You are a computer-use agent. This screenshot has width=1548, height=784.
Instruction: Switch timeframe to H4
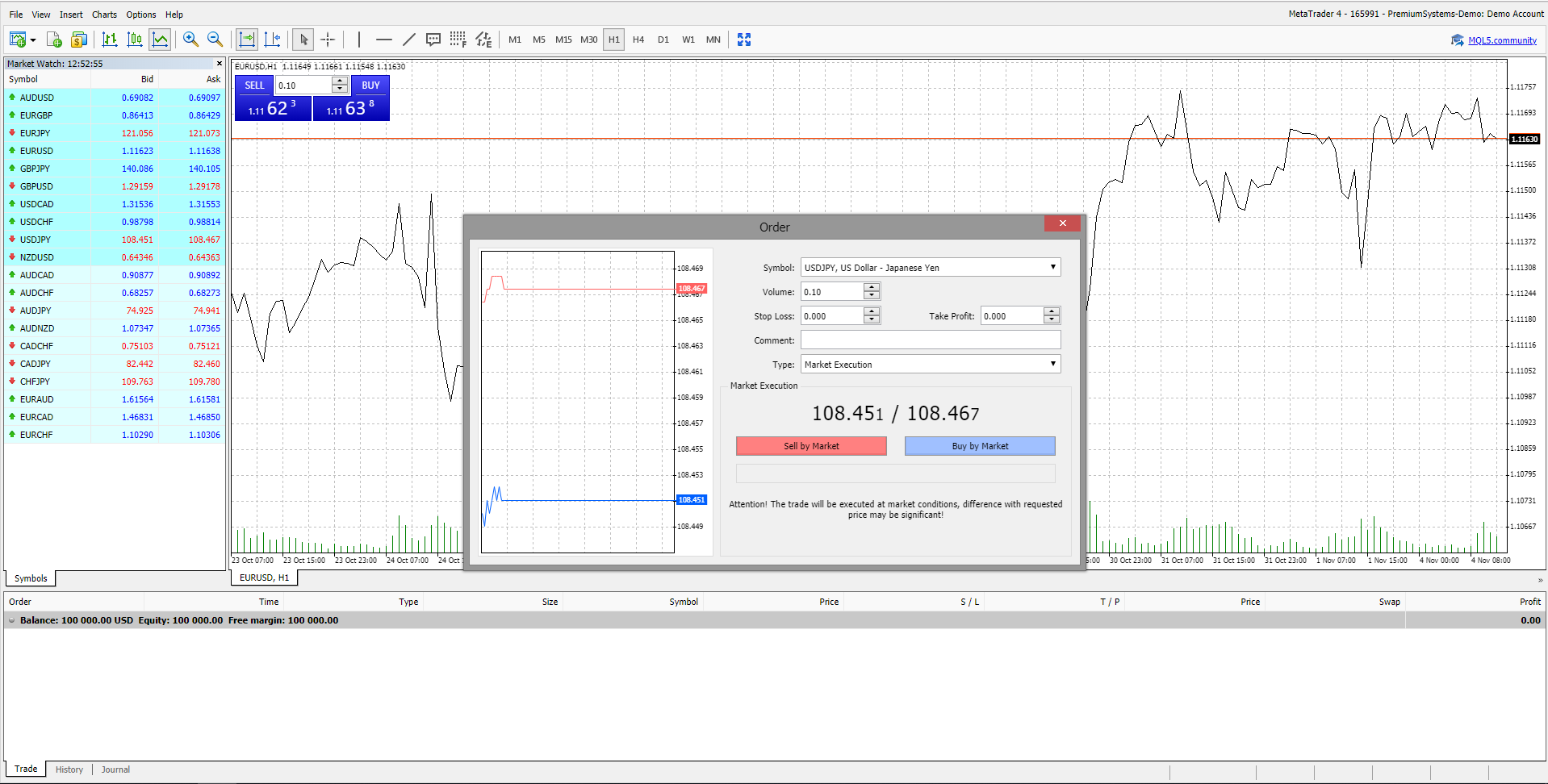(638, 40)
